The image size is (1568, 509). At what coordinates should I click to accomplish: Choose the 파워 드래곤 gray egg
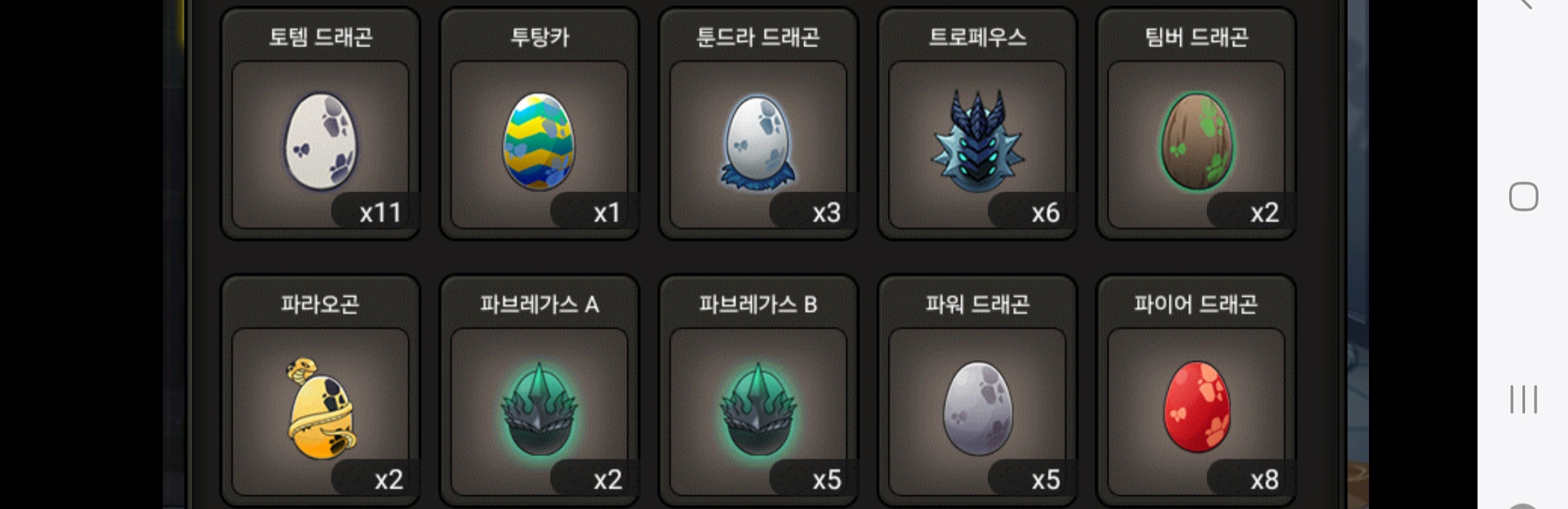point(978,409)
